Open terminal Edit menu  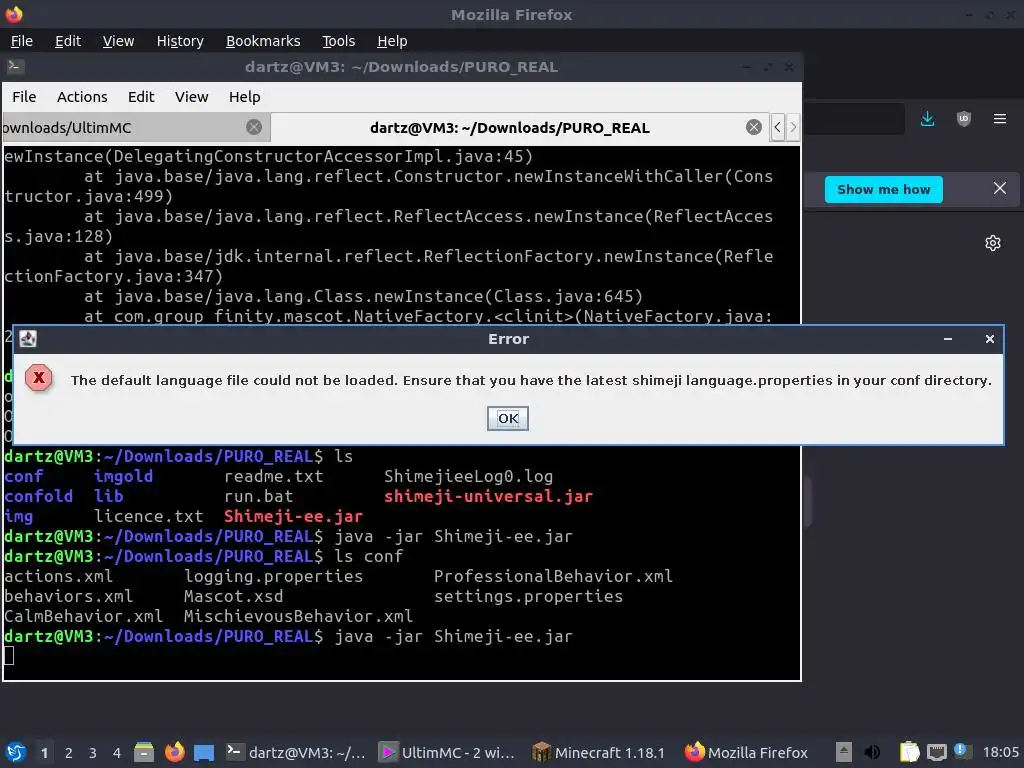coord(141,97)
